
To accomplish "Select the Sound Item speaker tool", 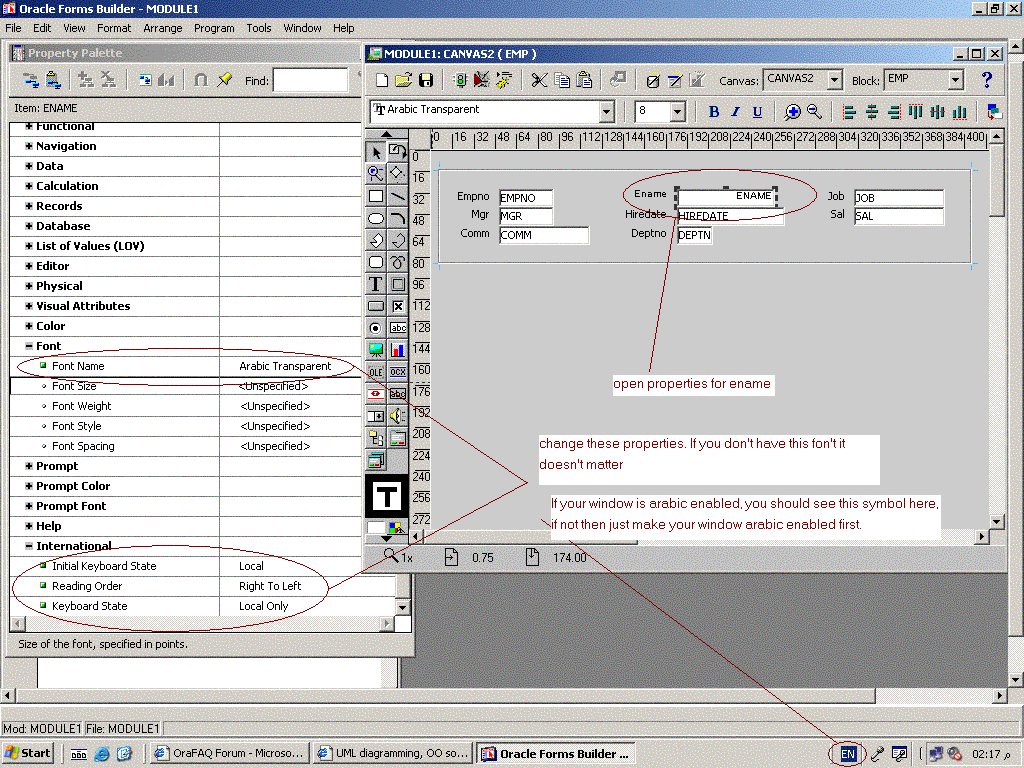I will [397, 416].
